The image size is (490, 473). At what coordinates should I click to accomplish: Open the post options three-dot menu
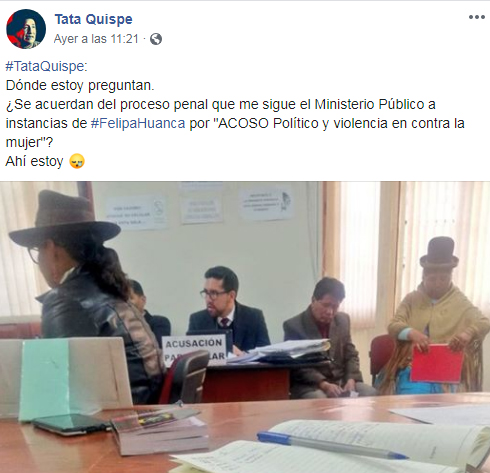click(x=476, y=17)
